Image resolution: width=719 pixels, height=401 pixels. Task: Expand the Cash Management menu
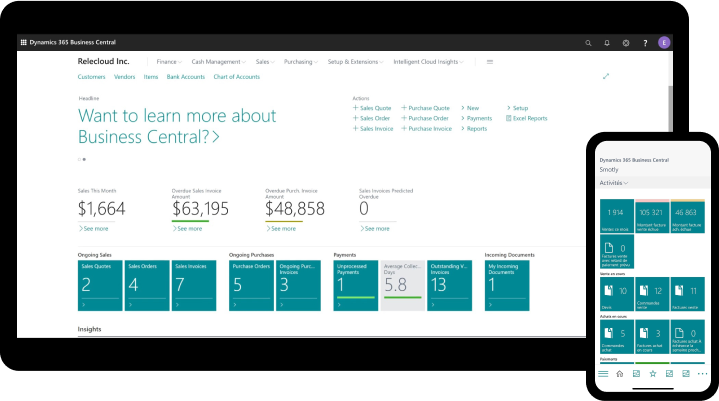[218, 61]
